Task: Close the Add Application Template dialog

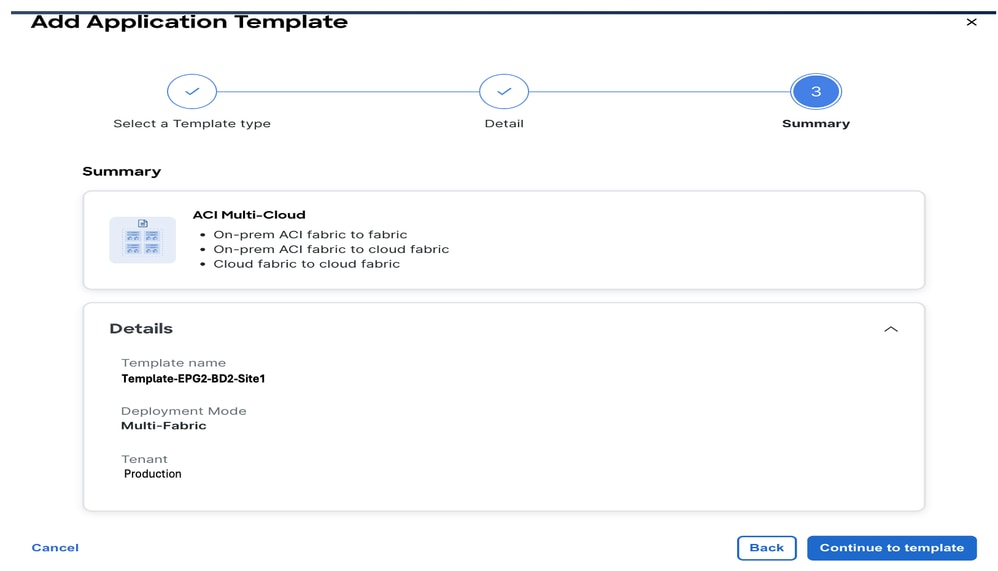Action: point(971,22)
